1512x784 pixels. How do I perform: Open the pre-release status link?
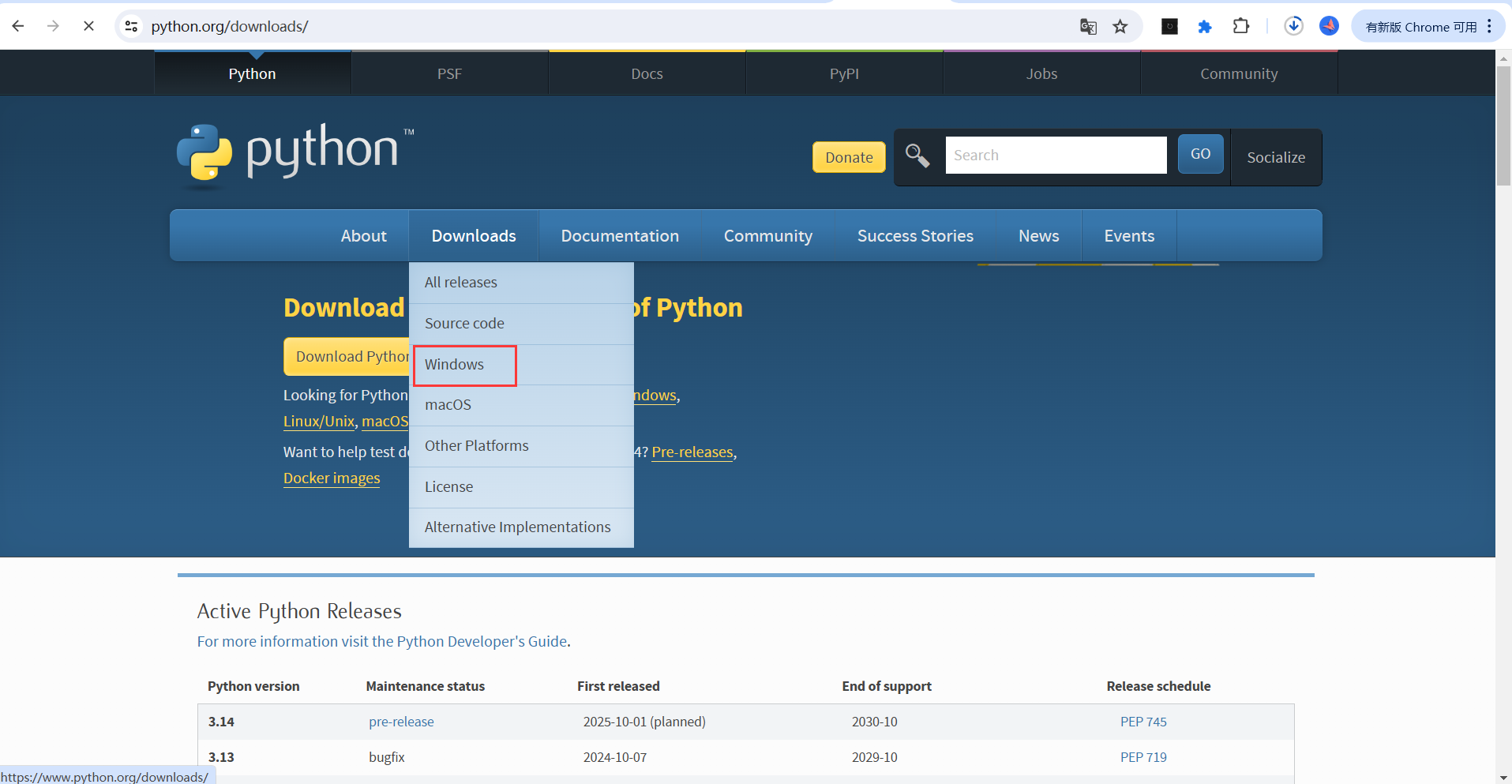click(x=401, y=722)
